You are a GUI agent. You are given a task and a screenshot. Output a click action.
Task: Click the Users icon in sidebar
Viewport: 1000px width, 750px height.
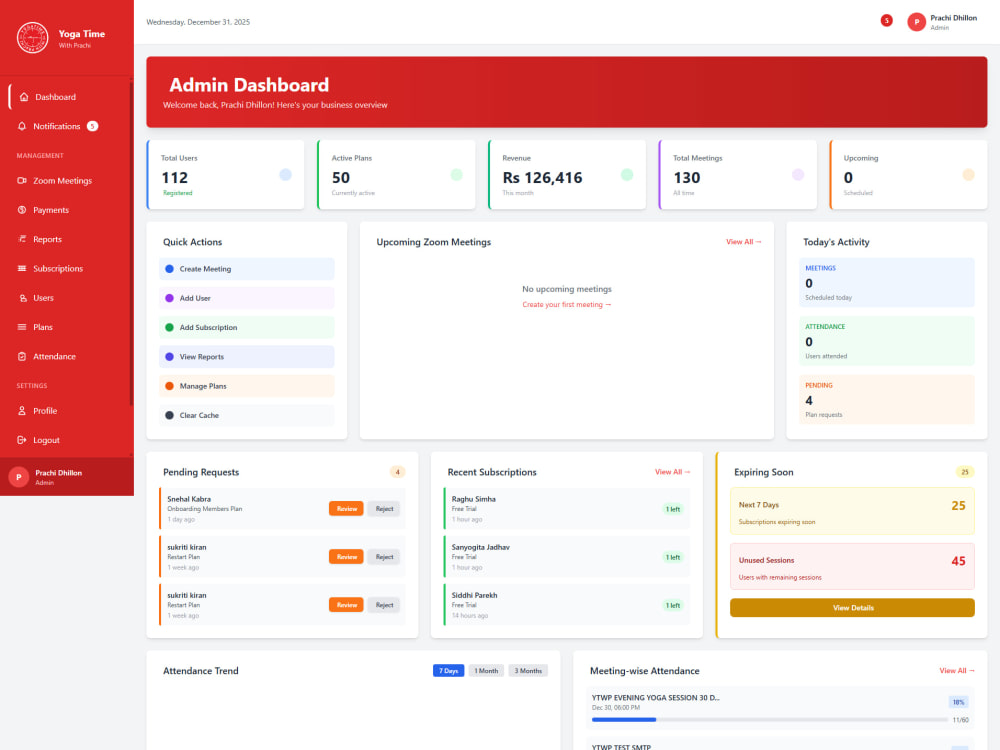tap(22, 298)
